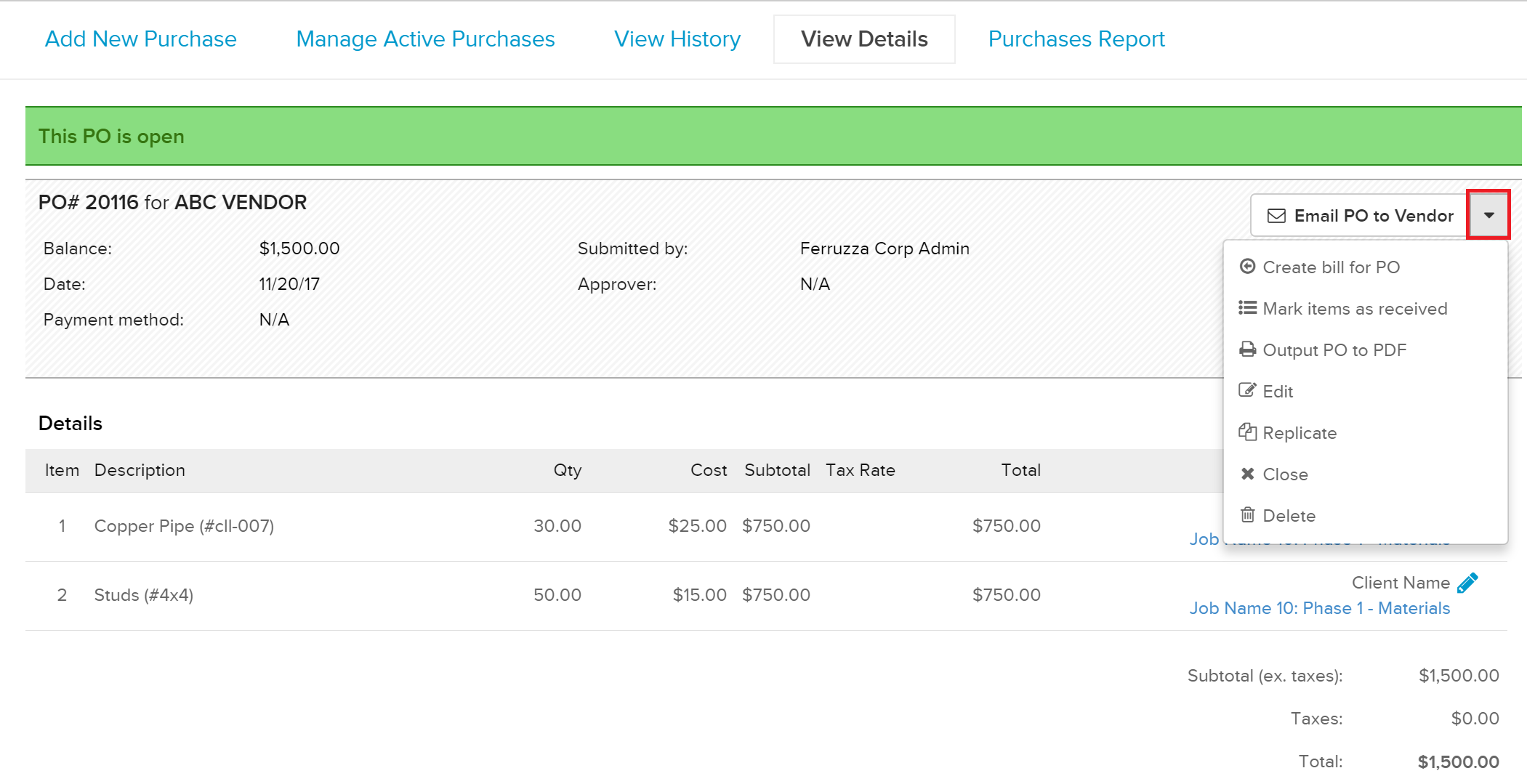The width and height of the screenshot is (1527, 784).
Task: Click the Tax Rate column header
Action: click(861, 470)
